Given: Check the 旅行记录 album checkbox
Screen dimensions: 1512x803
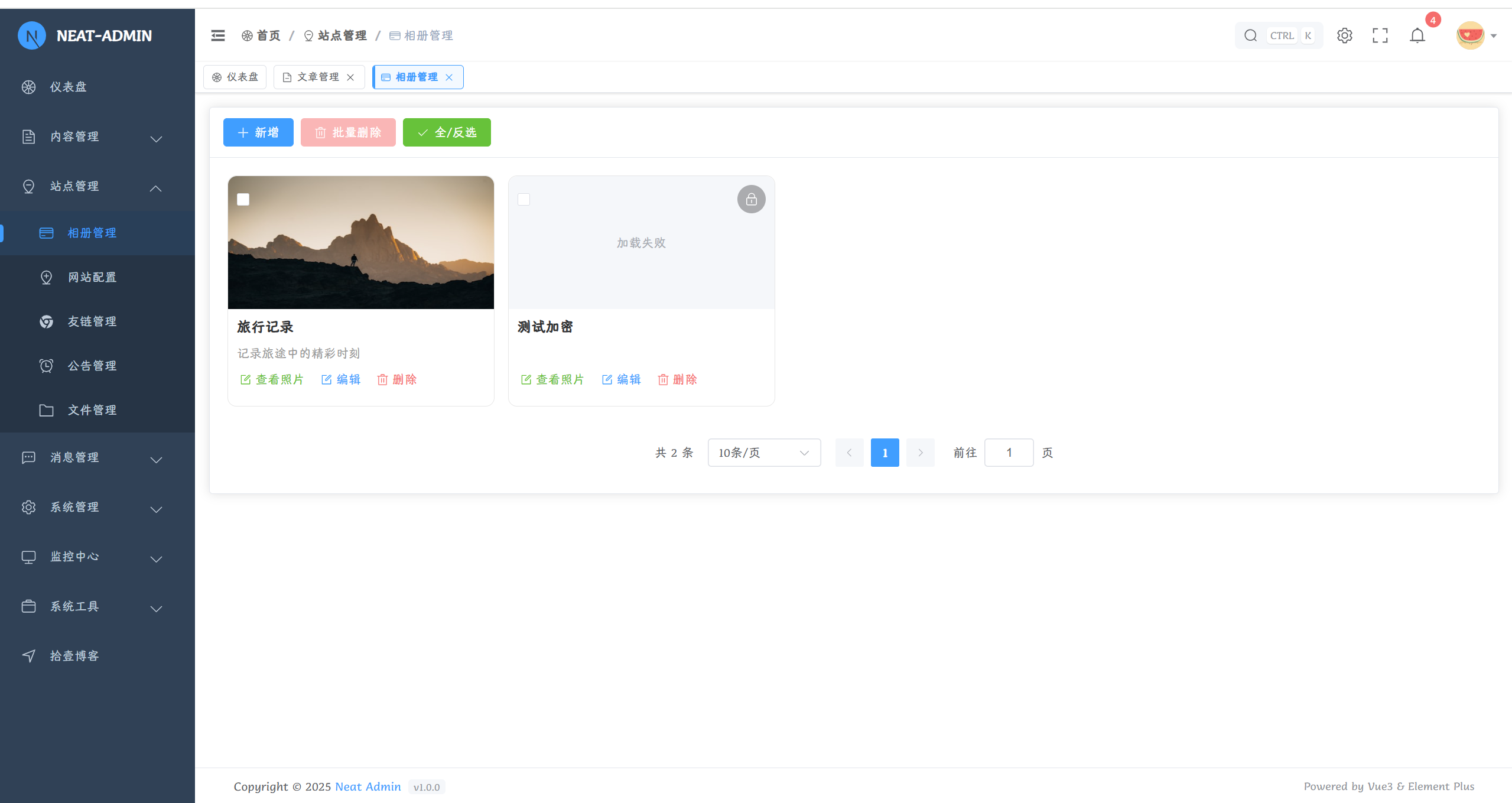Looking at the screenshot, I should point(243,199).
